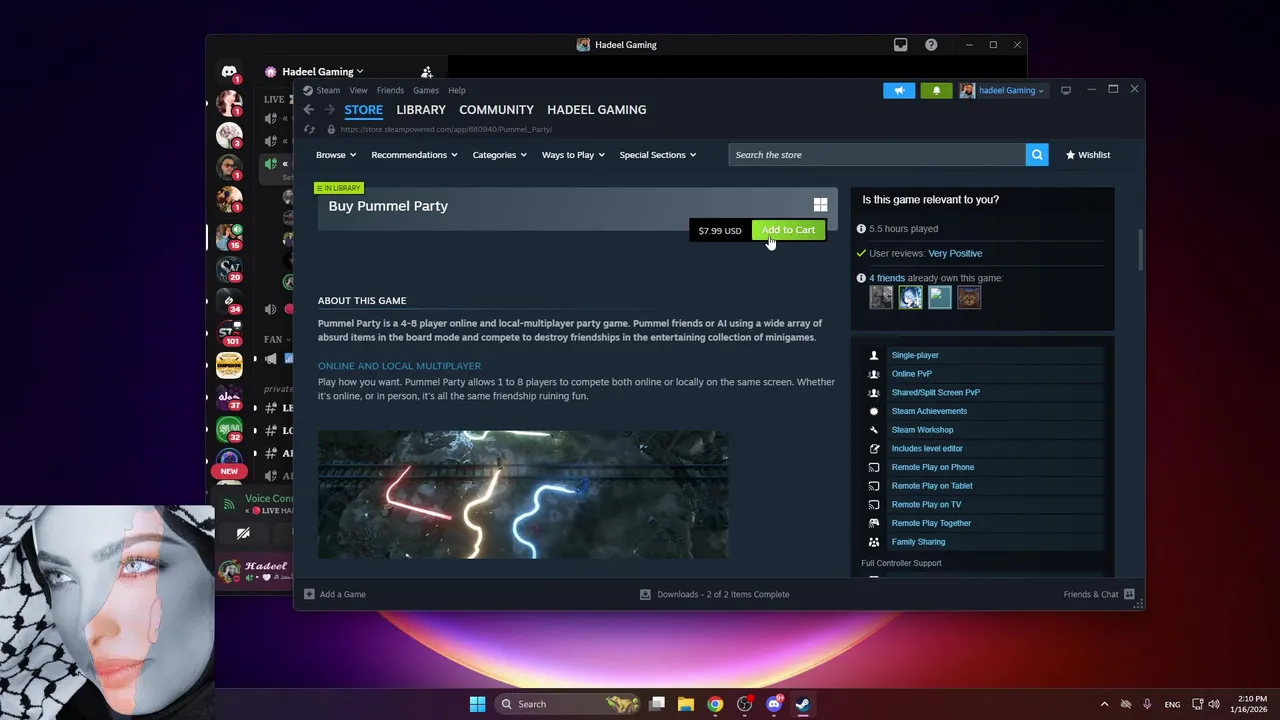Image resolution: width=1280 pixels, height=720 pixels.
Task: Click Discord voice connection signal icon
Action: (229, 504)
